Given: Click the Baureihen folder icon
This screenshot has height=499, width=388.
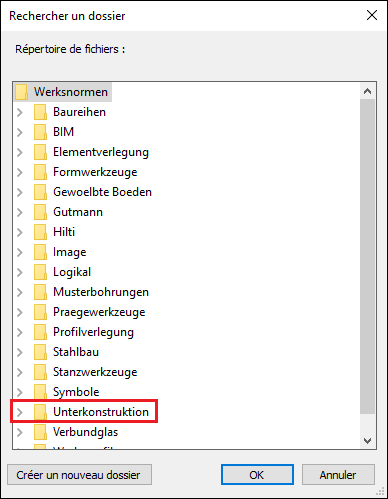Looking at the screenshot, I should coord(40,112).
